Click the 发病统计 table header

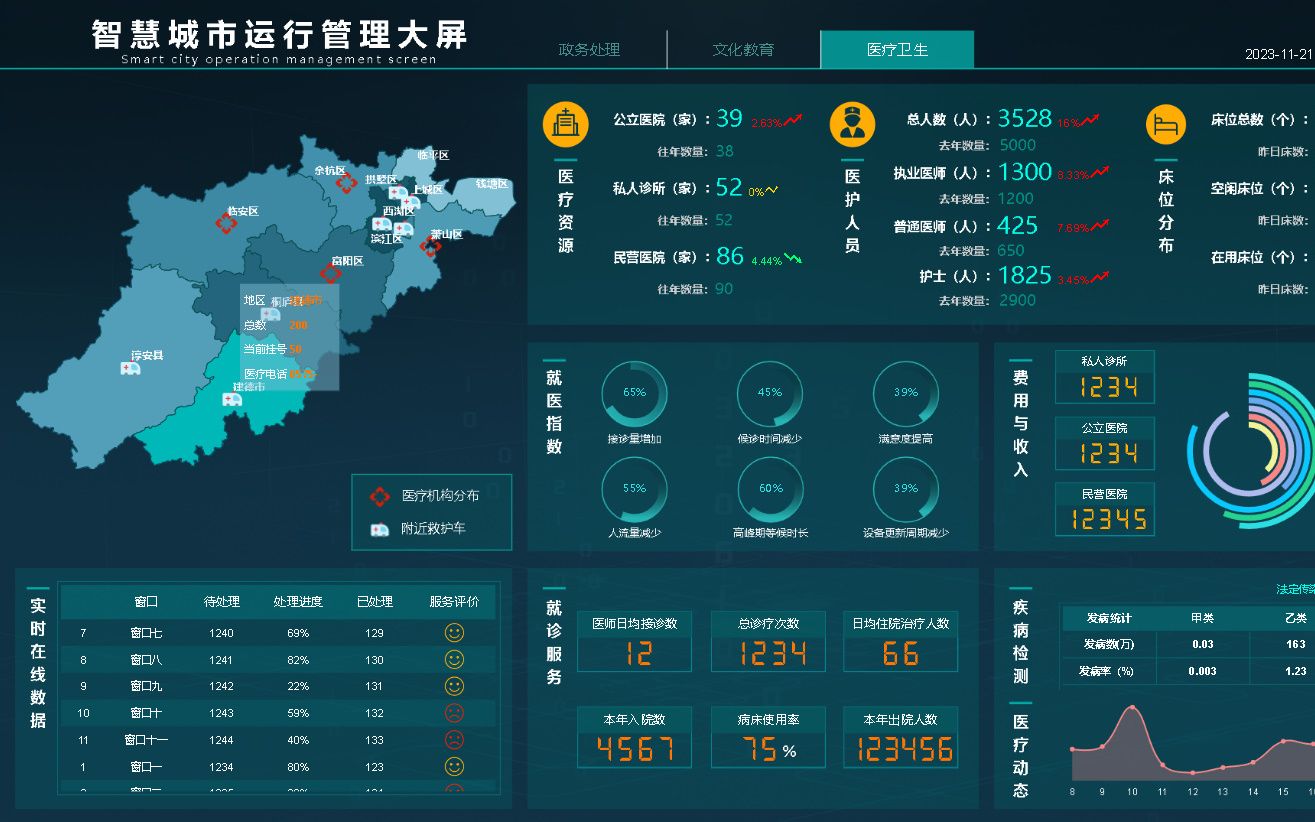1109,618
